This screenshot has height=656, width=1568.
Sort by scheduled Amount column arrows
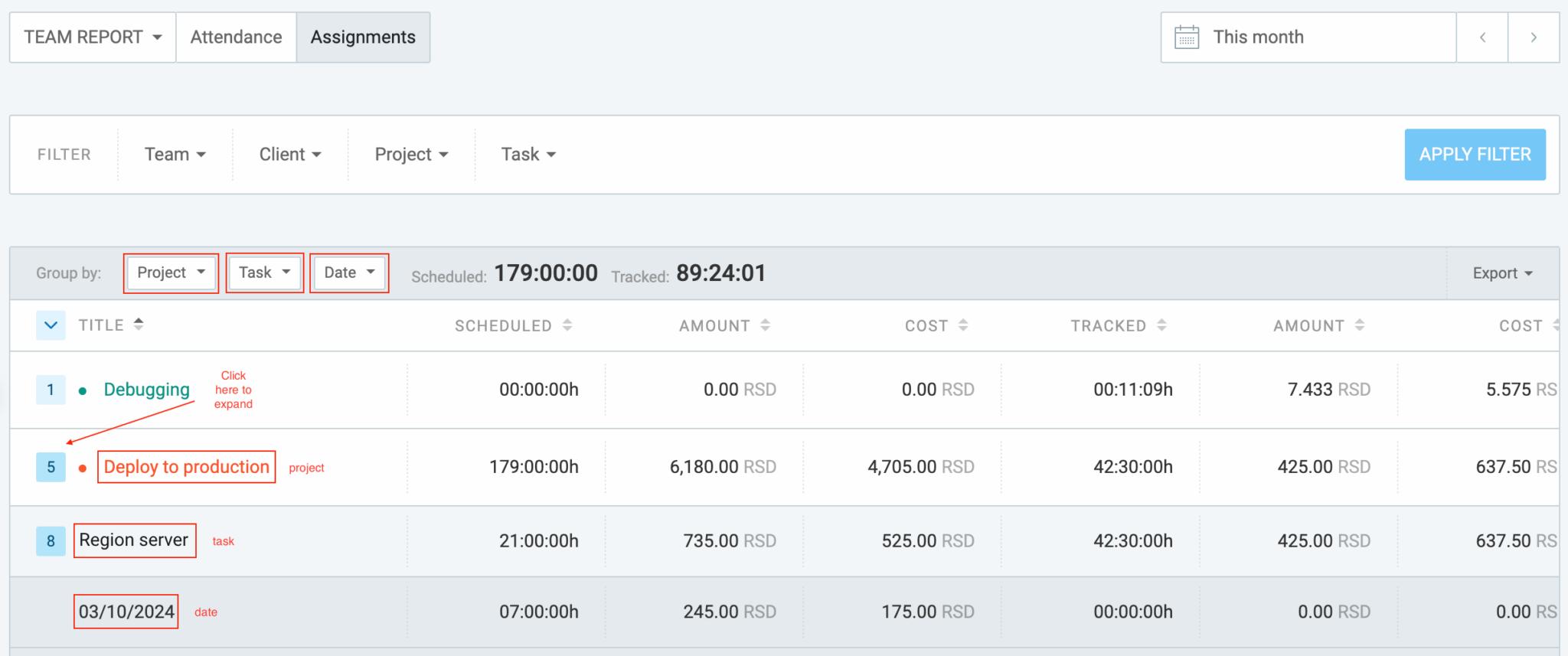765,325
